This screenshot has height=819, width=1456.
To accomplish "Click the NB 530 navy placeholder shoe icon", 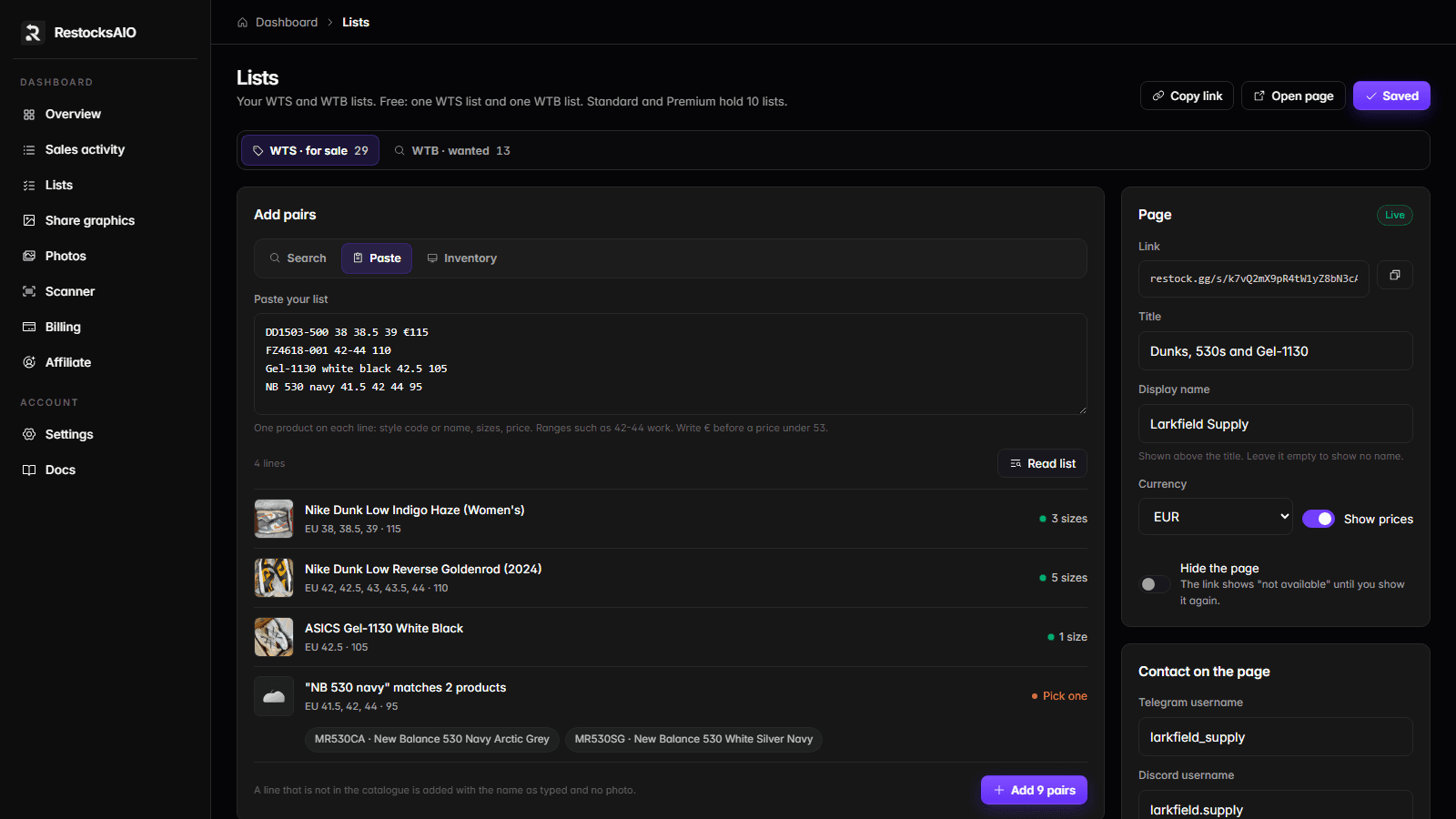I will click(x=274, y=696).
